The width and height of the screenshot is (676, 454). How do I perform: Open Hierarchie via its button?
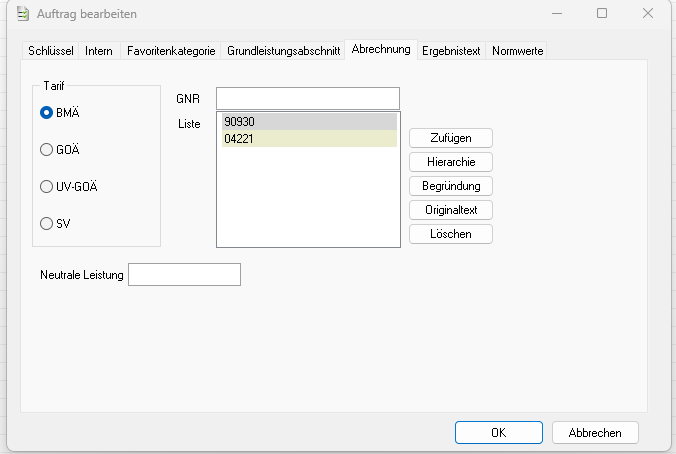coord(451,162)
